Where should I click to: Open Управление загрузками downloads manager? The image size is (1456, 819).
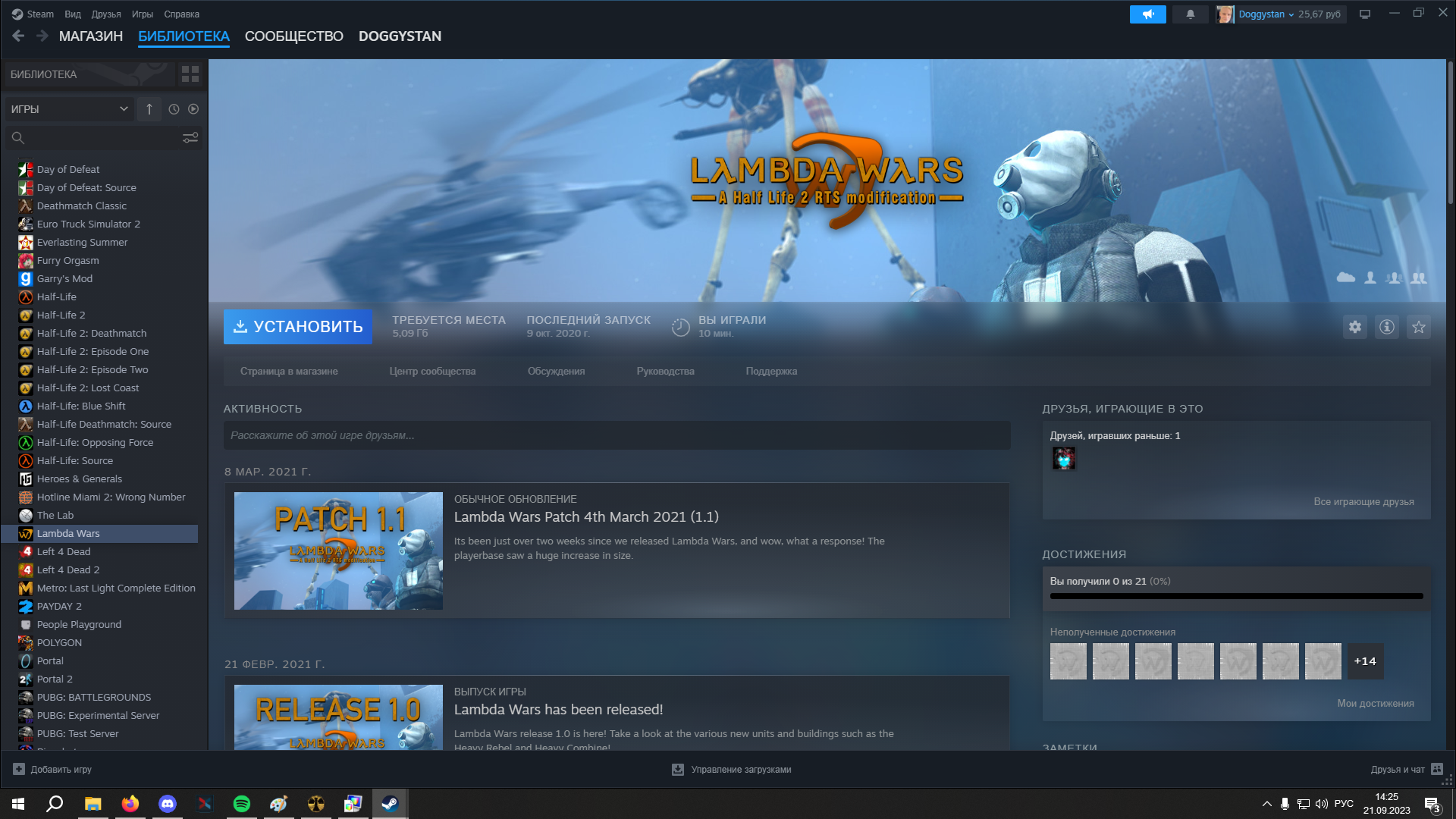pyautogui.click(x=731, y=769)
